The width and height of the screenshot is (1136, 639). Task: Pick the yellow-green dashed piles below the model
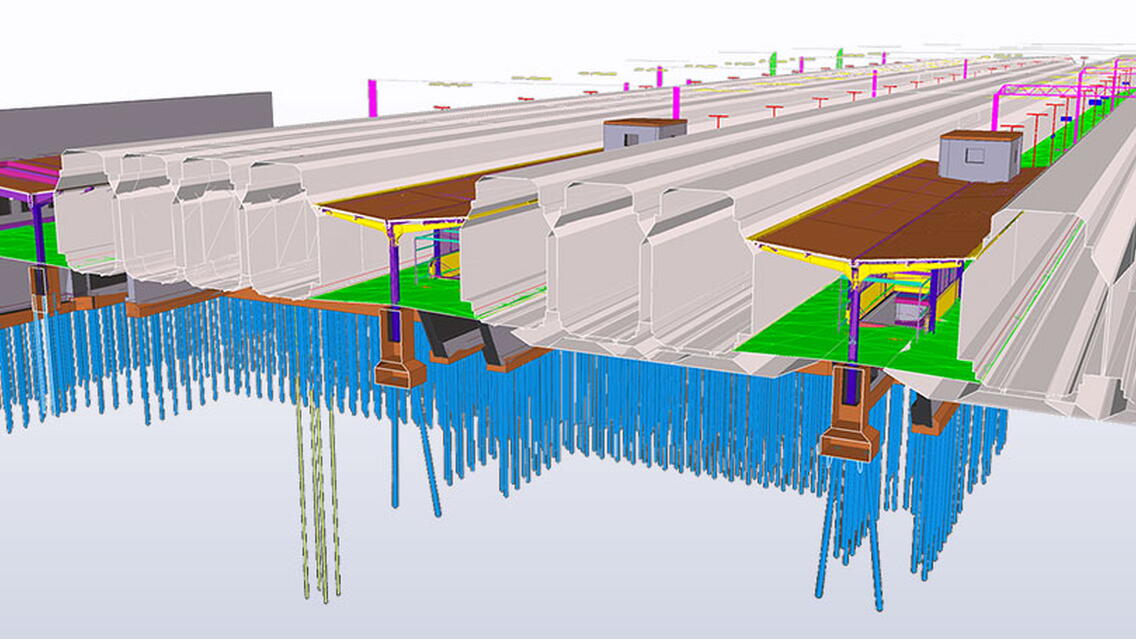tap(317, 493)
